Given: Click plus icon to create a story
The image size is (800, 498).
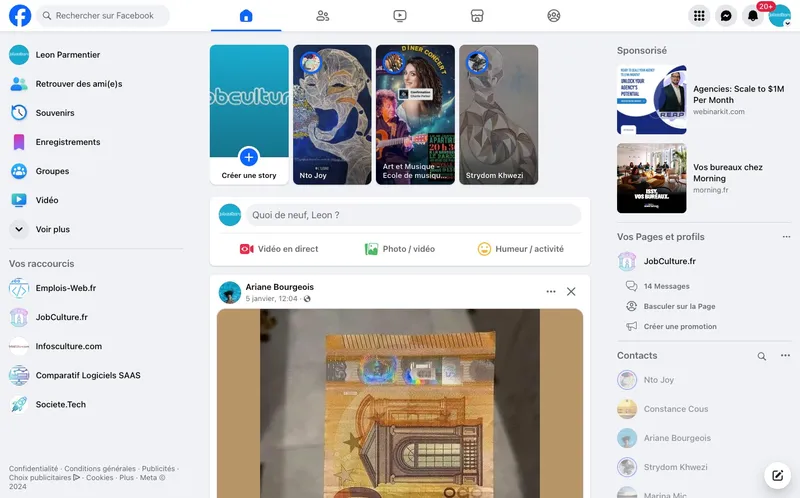Looking at the screenshot, I should [249, 157].
